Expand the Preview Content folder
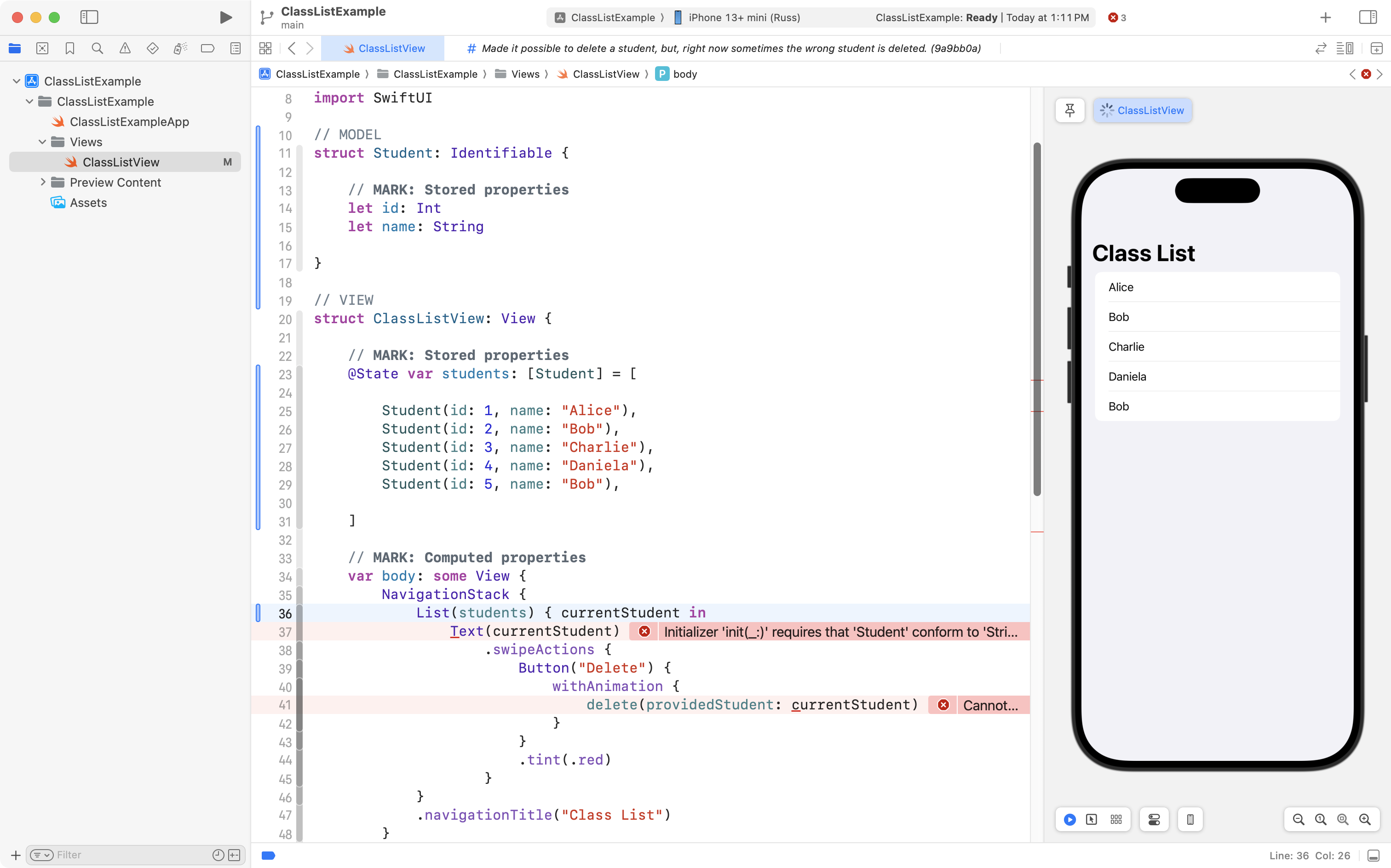The height and width of the screenshot is (868, 1391). point(42,182)
